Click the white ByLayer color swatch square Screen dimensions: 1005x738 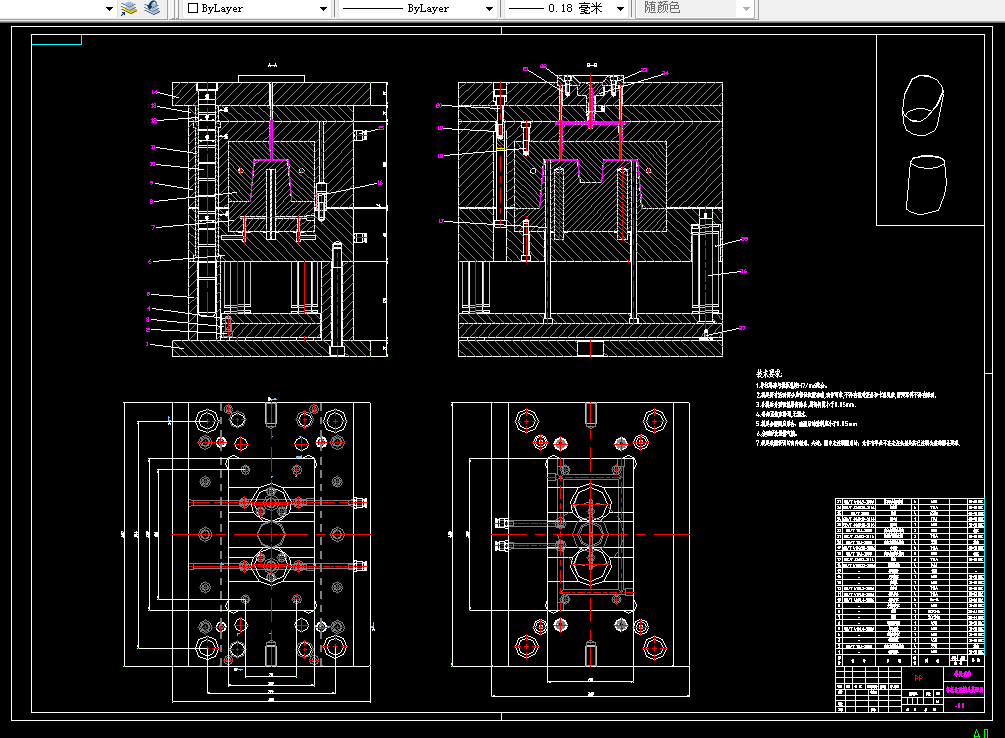193,8
